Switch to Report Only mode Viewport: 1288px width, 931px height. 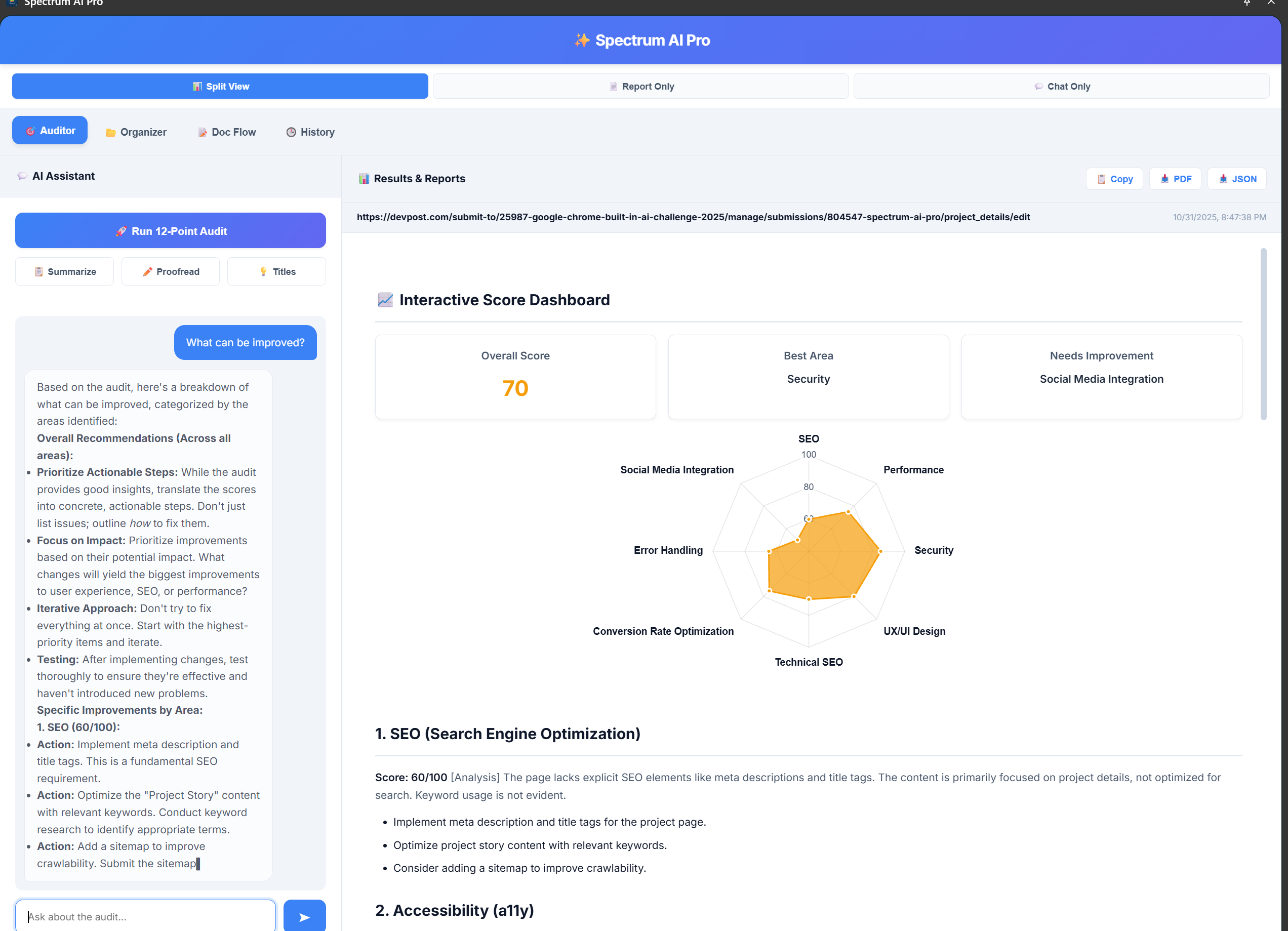(640, 87)
